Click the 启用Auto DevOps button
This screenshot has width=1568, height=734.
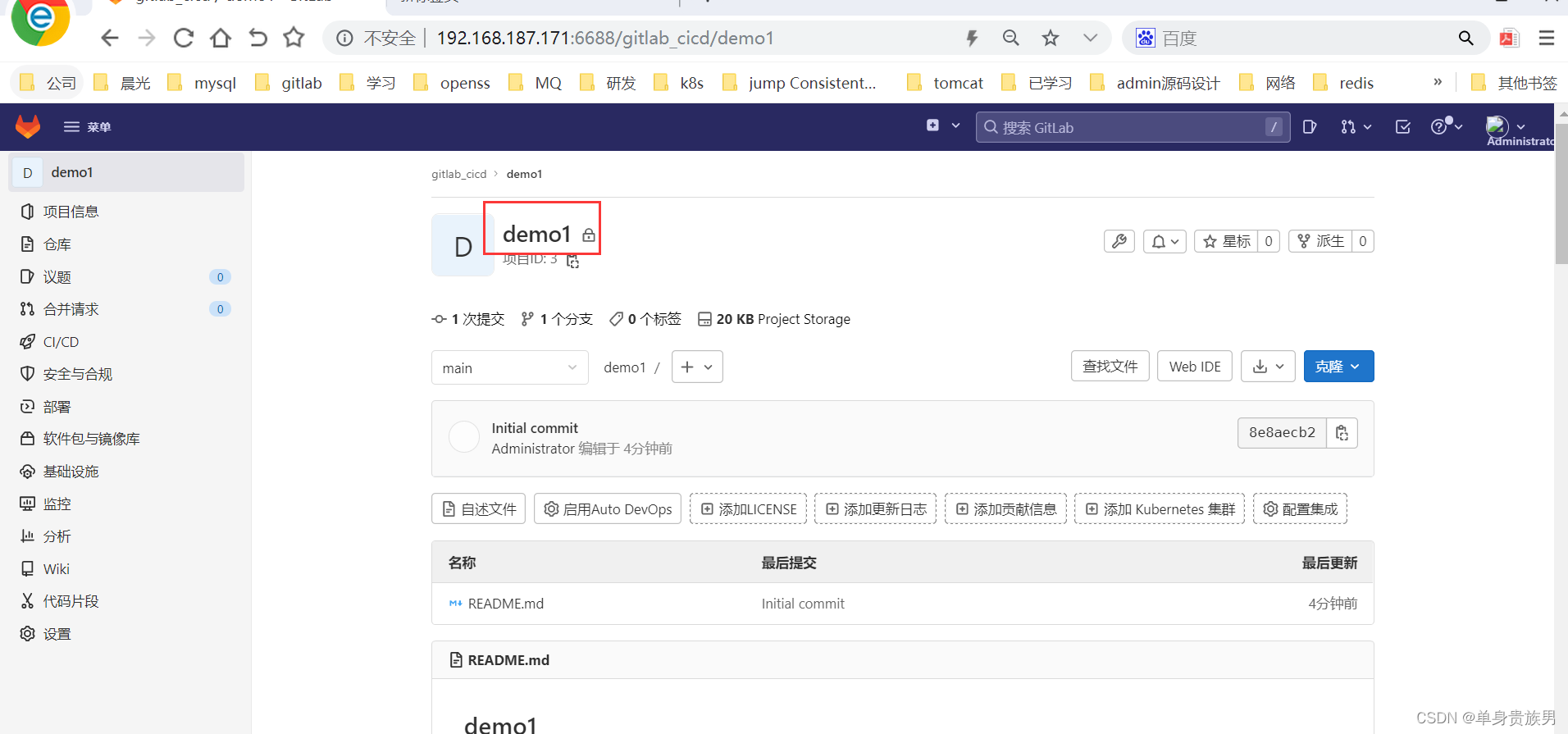(x=608, y=508)
